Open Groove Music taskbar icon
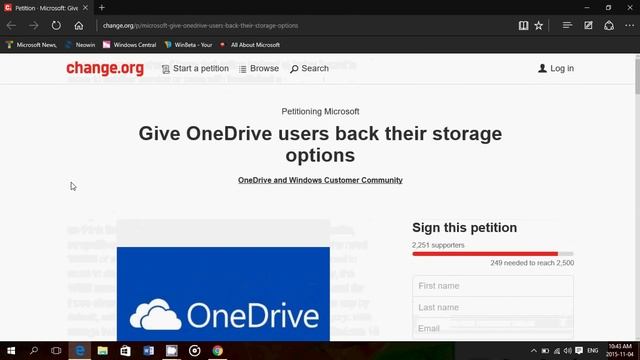The image size is (640, 360). pyautogui.click(x=195, y=351)
